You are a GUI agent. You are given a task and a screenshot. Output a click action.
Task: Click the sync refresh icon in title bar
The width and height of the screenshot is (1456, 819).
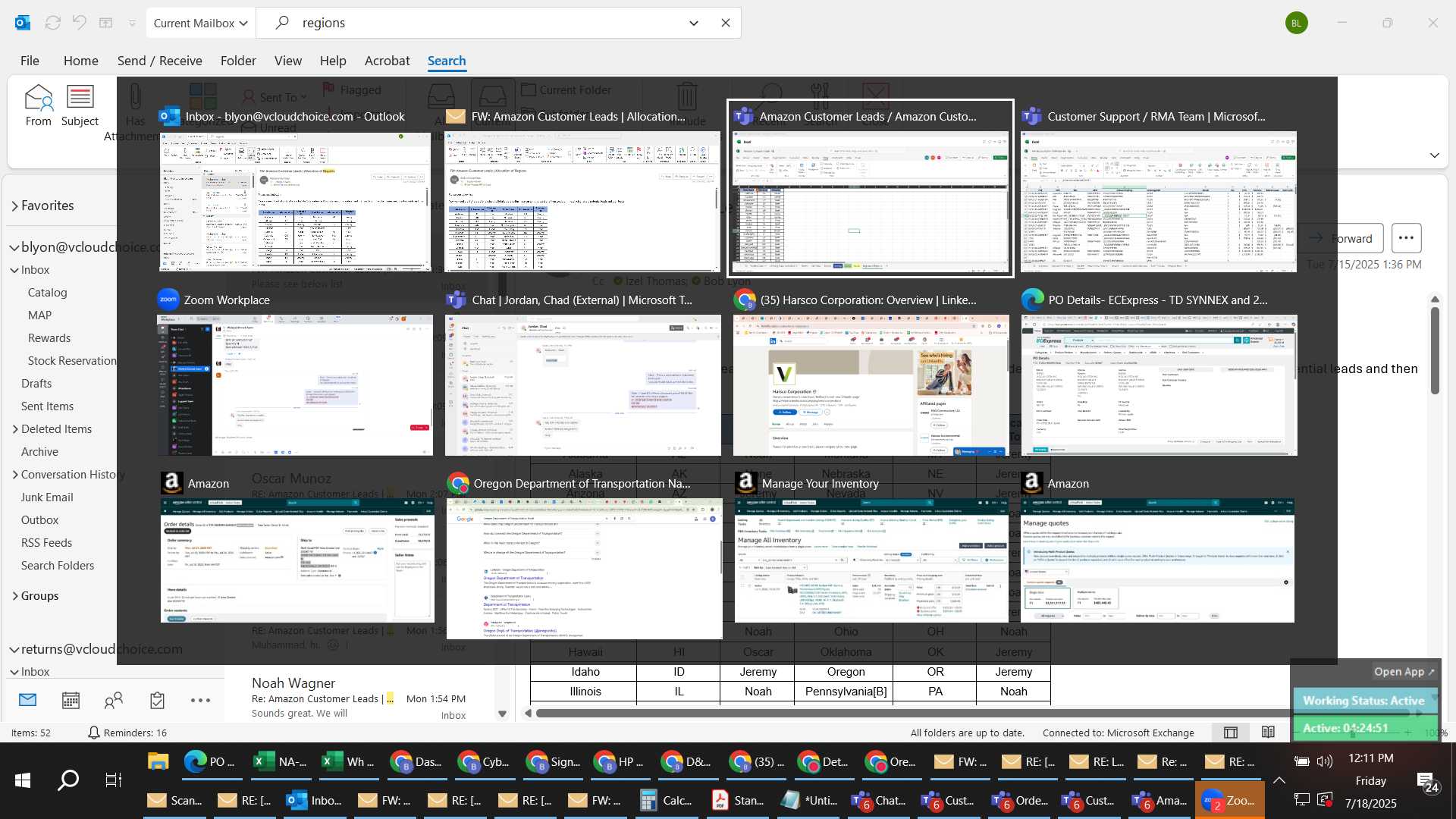53,23
